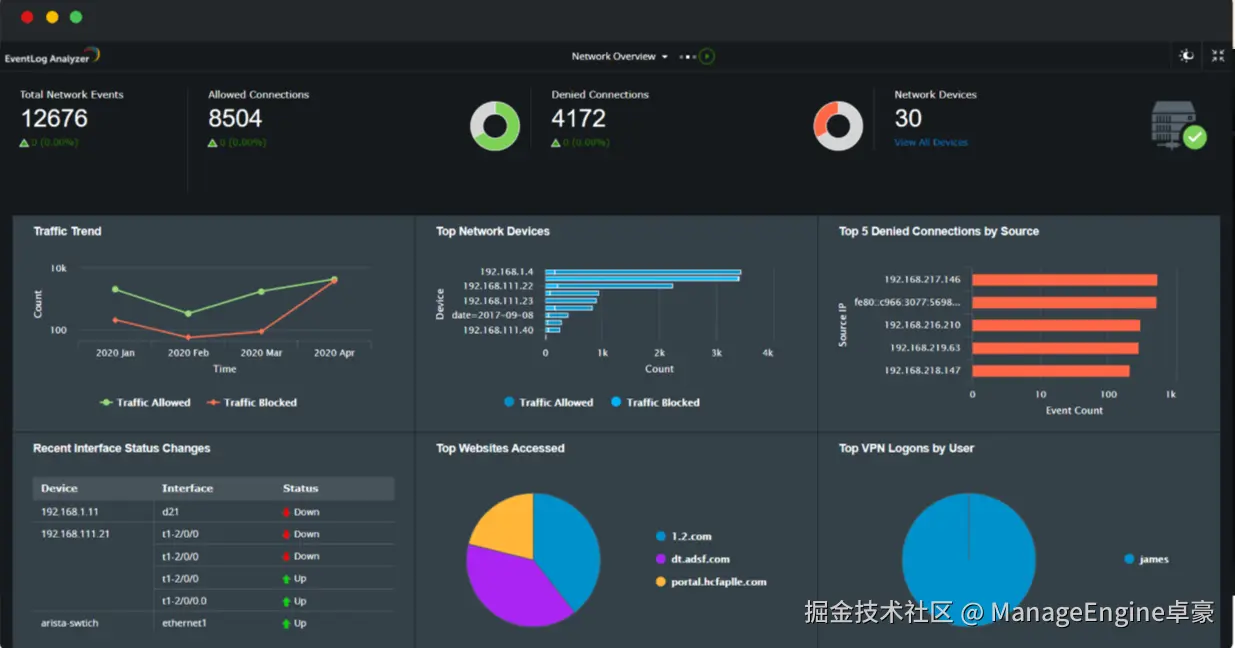The height and width of the screenshot is (648, 1235).
Task: Click the 192.168.111.21 device cell
Action: [75, 534]
